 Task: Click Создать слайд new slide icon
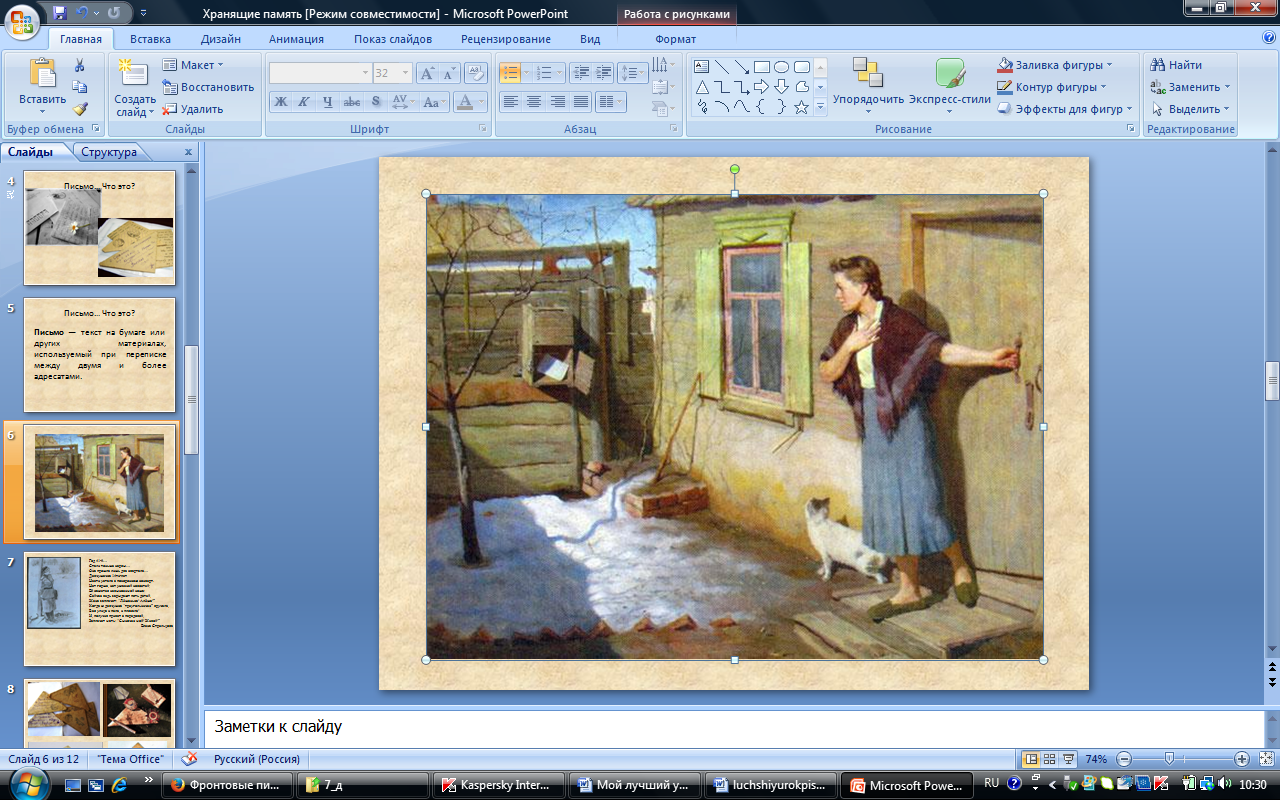coord(131,73)
